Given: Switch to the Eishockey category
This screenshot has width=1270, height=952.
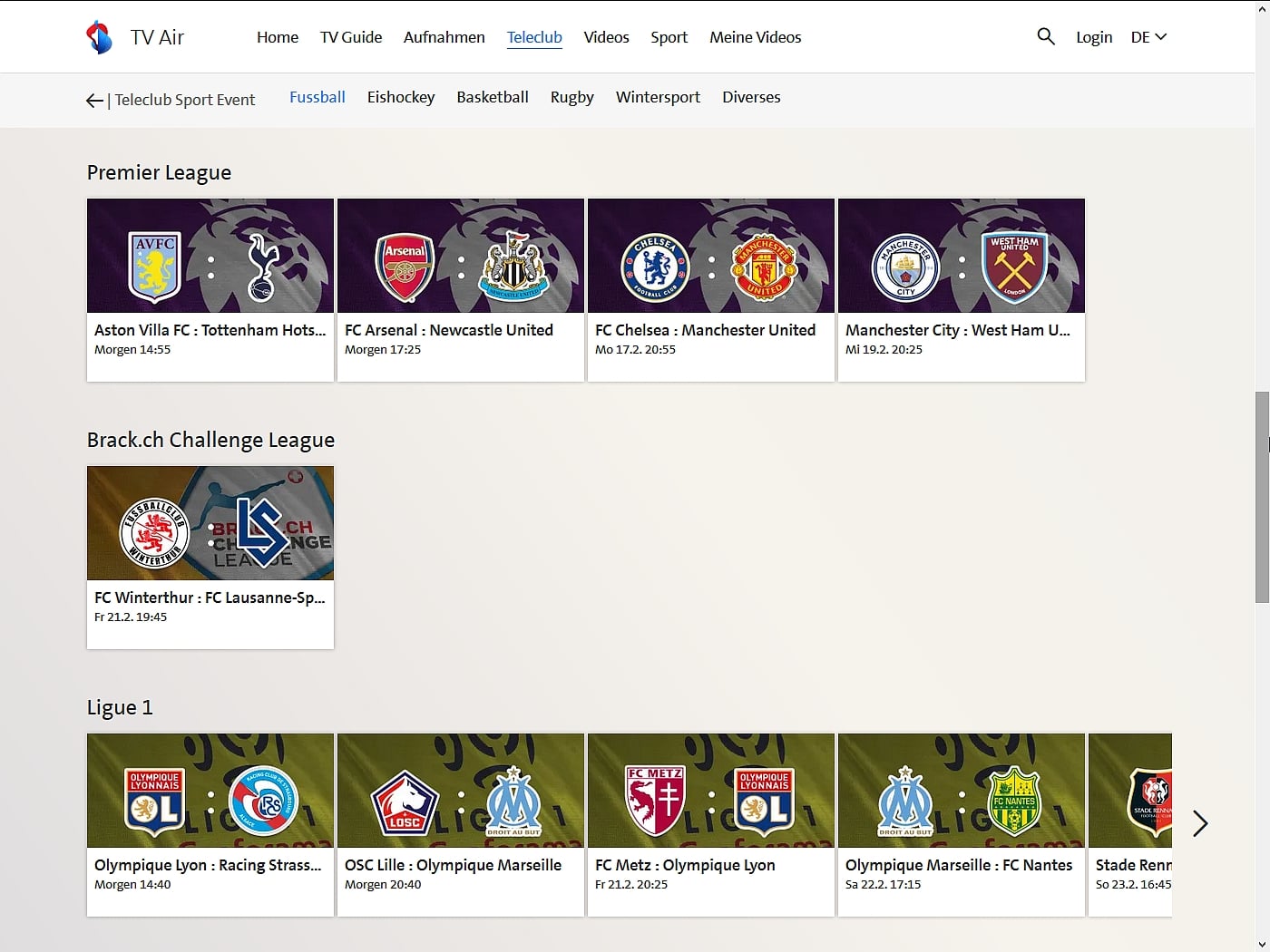Looking at the screenshot, I should click(401, 97).
